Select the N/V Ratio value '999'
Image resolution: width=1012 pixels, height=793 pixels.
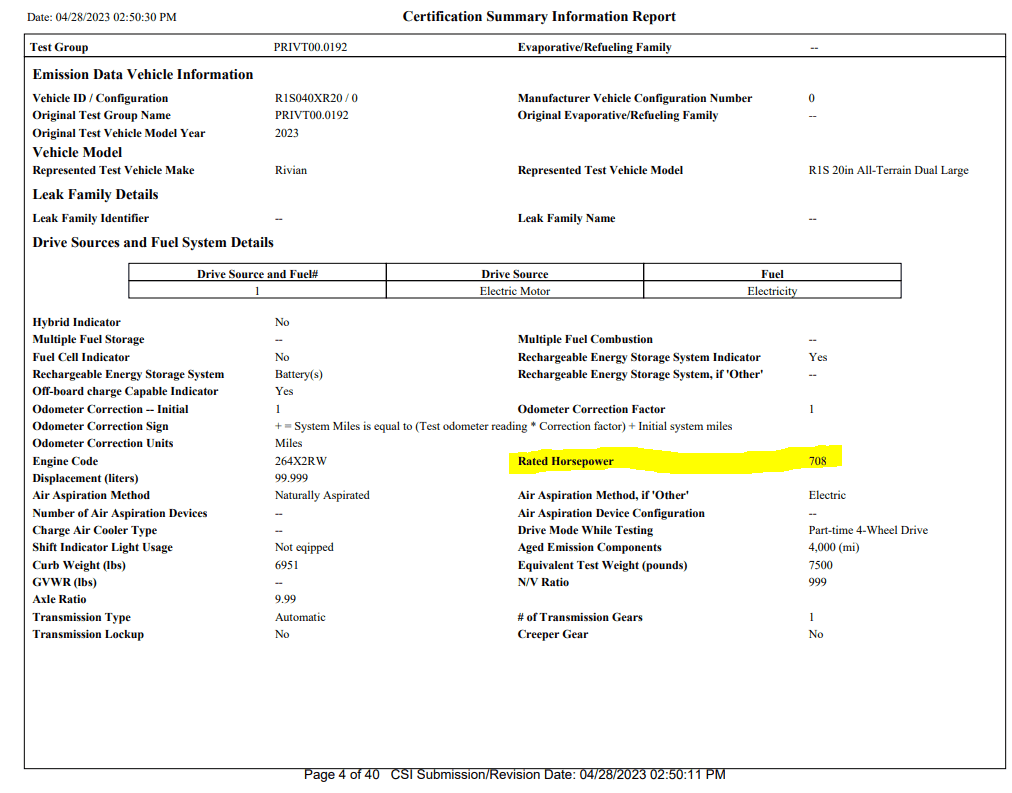[x=817, y=582]
